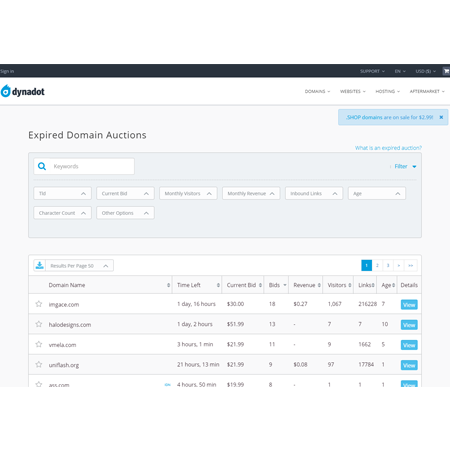Click the Dynadot logo

coord(22,91)
